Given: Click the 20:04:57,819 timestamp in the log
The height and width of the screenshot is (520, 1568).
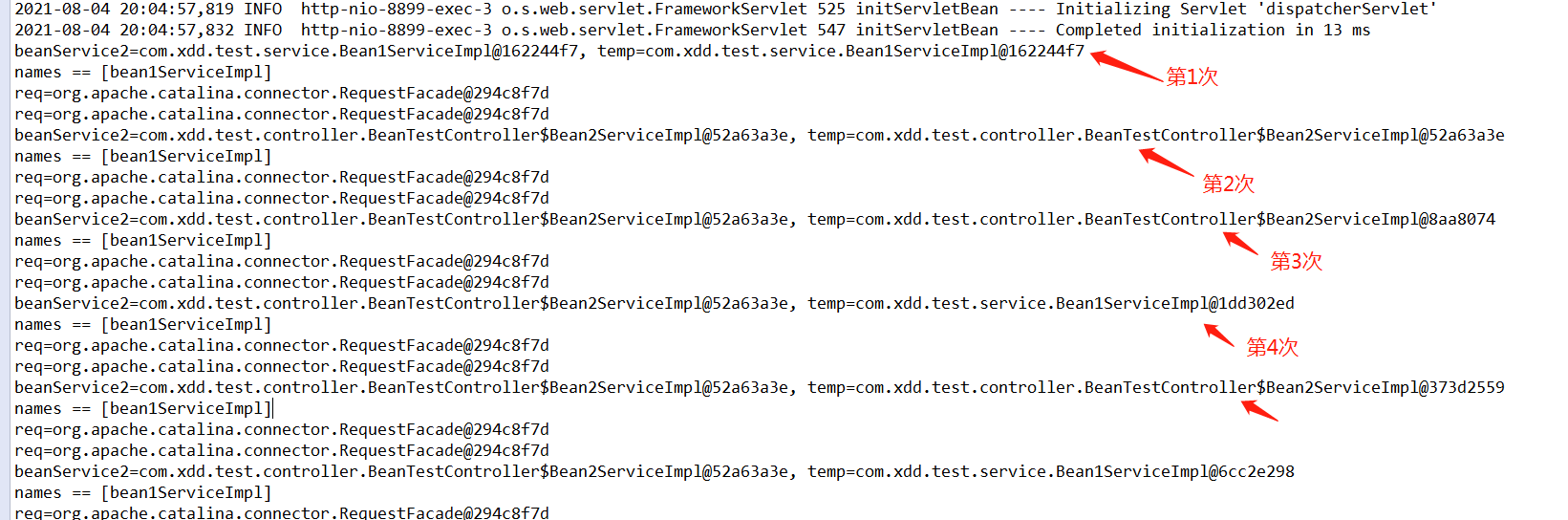Looking at the screenshot, I should click(177, 9).
